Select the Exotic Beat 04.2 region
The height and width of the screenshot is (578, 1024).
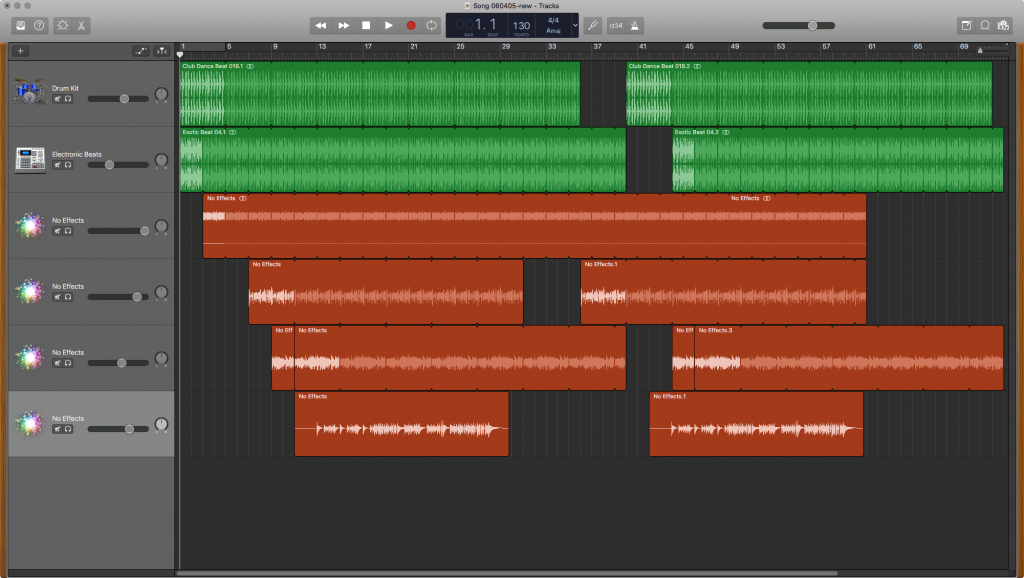pos(838,160)
